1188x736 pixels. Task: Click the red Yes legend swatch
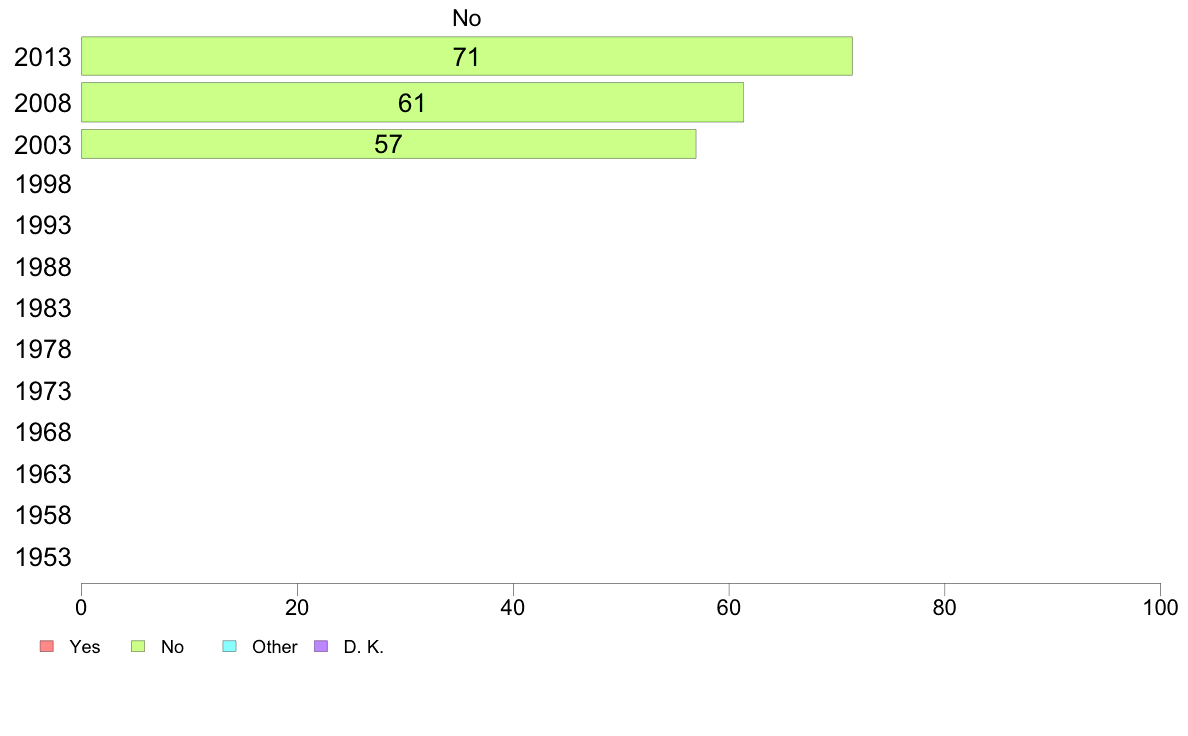coord(47,646)
